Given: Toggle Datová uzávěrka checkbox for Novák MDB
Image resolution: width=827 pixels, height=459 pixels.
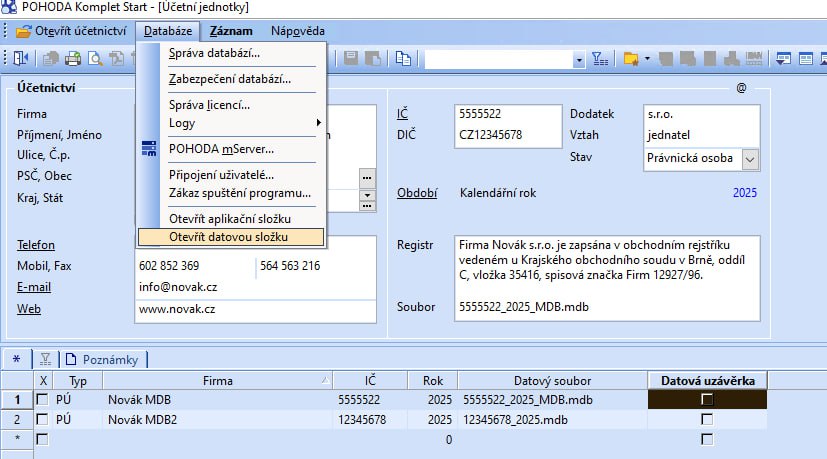Looking at the screenshot, I should (x=707, y=399).
